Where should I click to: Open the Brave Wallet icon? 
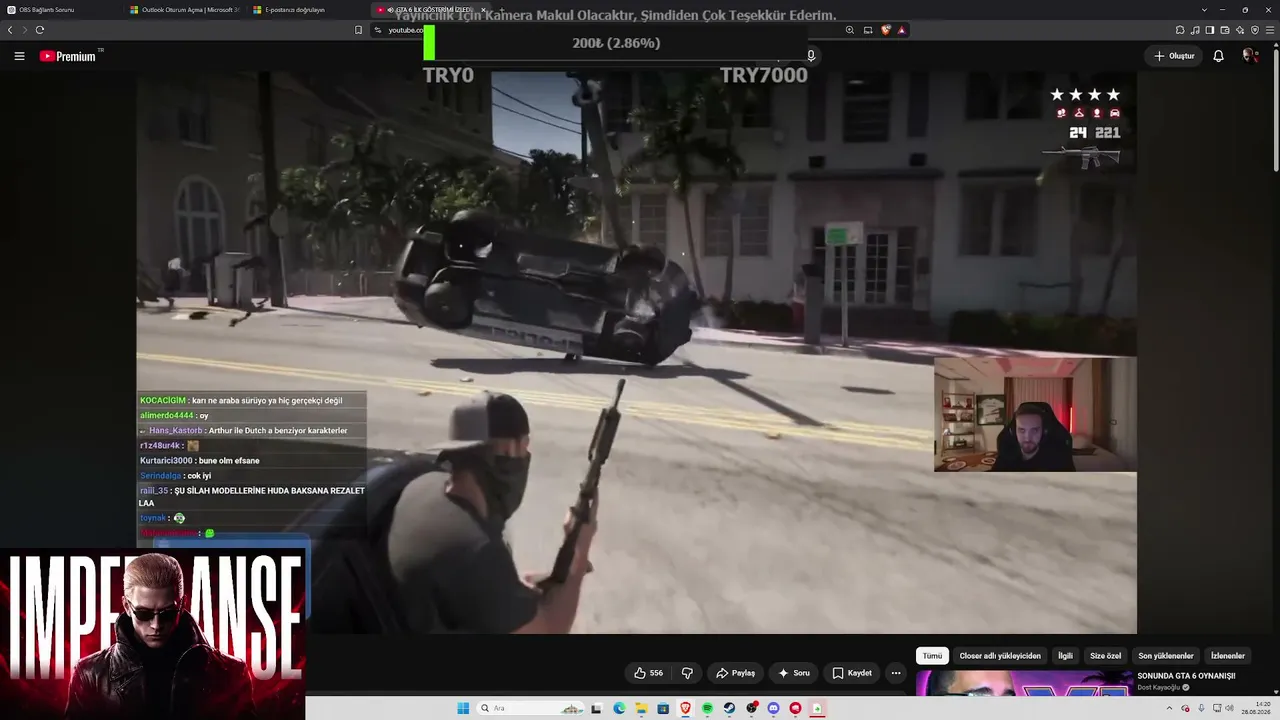point(1225,30)
